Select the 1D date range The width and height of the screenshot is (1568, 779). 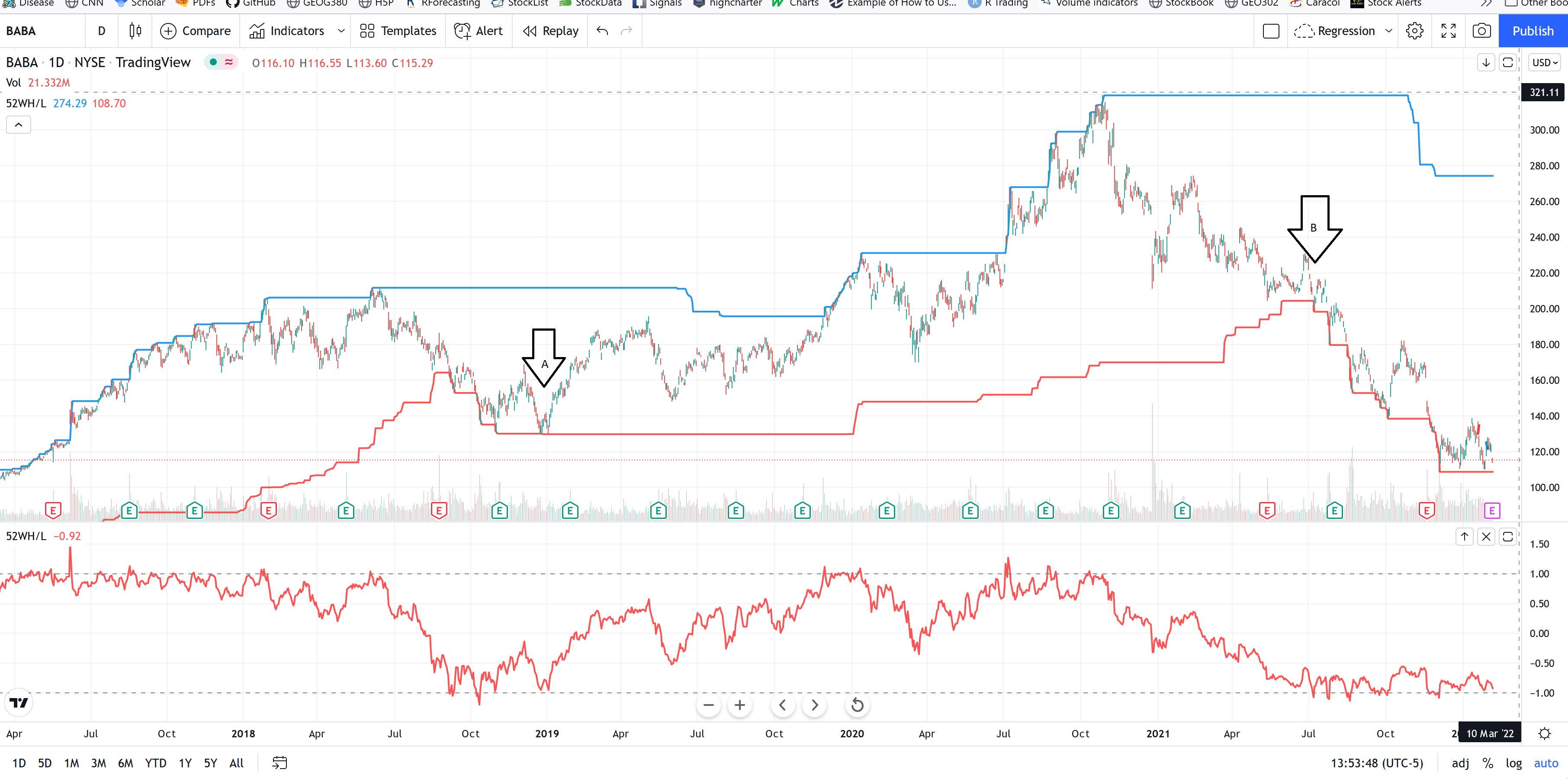click(19, 763)
